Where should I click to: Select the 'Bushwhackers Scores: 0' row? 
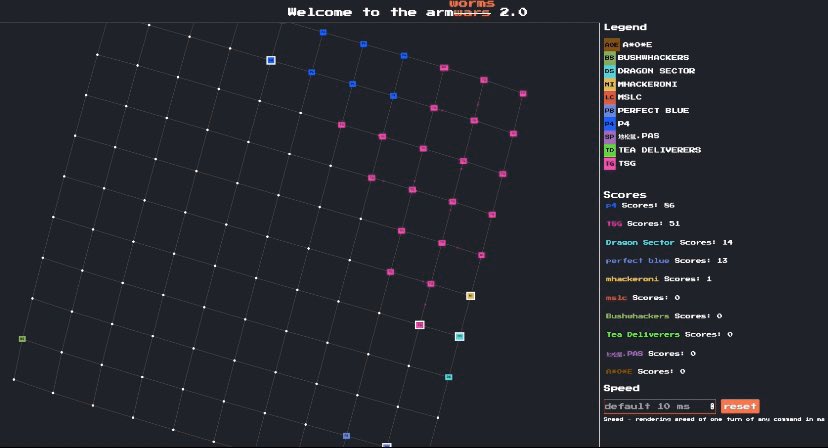[664, 316]
